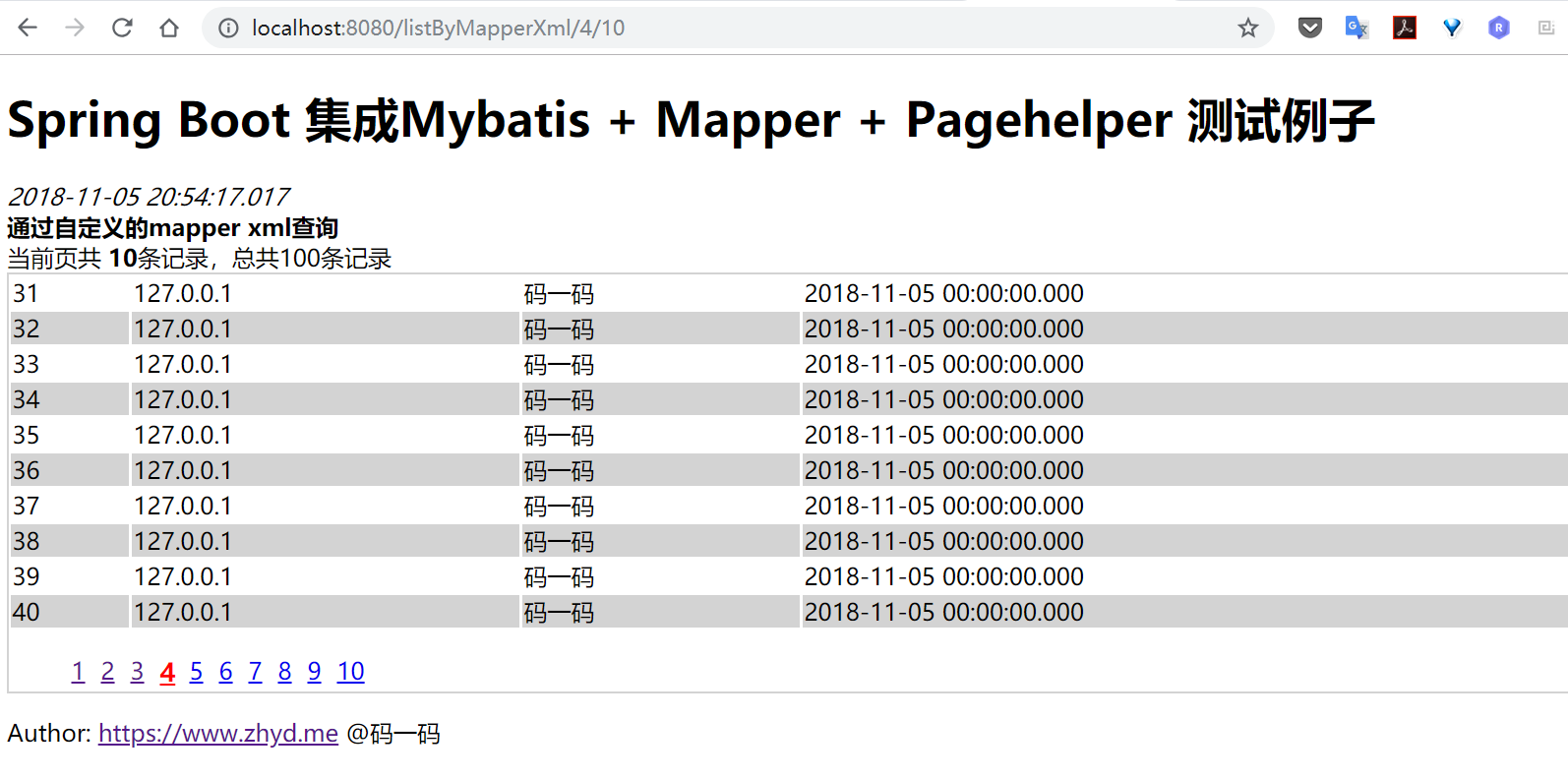1568x780 pixels.
Task: Click the ID cell 33
Action: pos(69,364)
